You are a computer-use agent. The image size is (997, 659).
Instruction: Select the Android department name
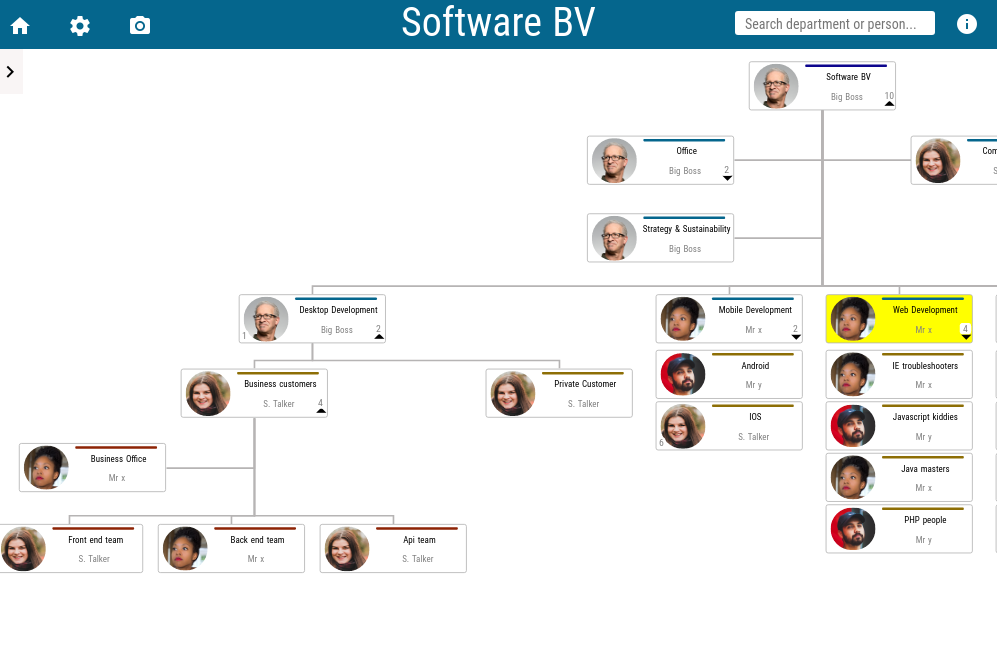[x=755, y=366]
